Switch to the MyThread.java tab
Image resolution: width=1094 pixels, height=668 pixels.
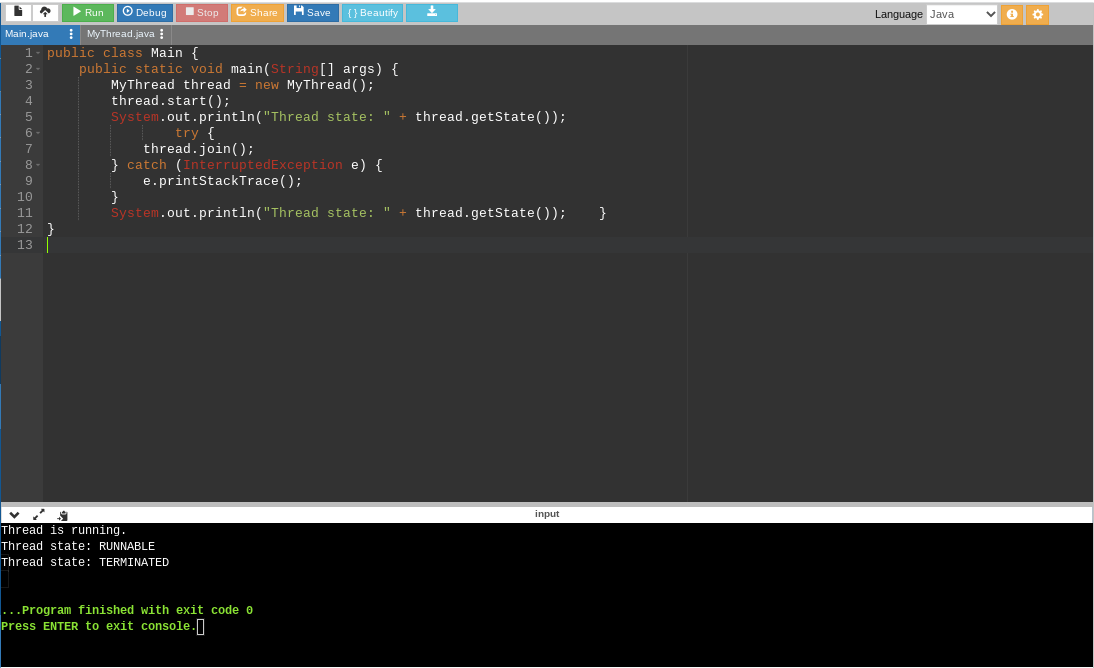120,34
